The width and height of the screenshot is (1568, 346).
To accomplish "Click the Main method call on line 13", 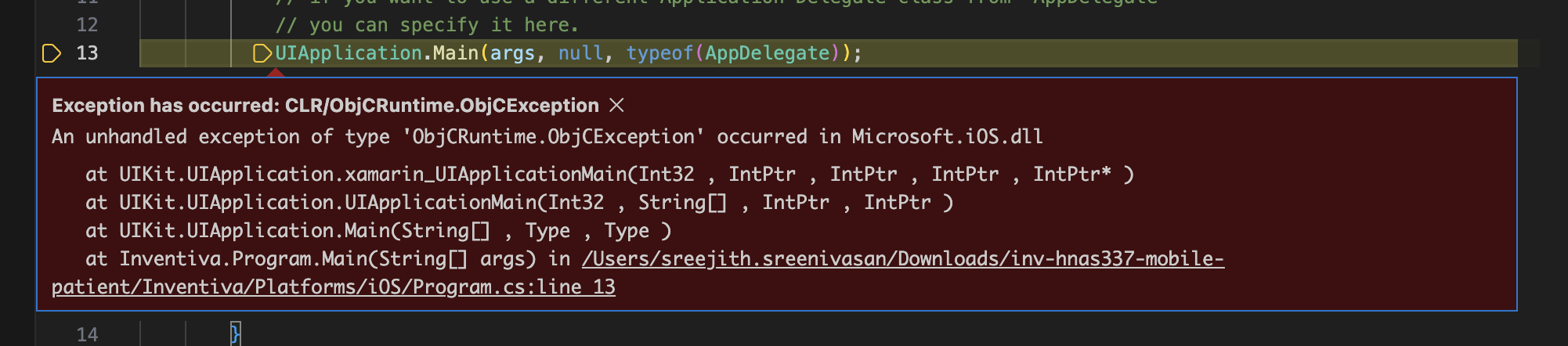I will (x=456, y=53).
